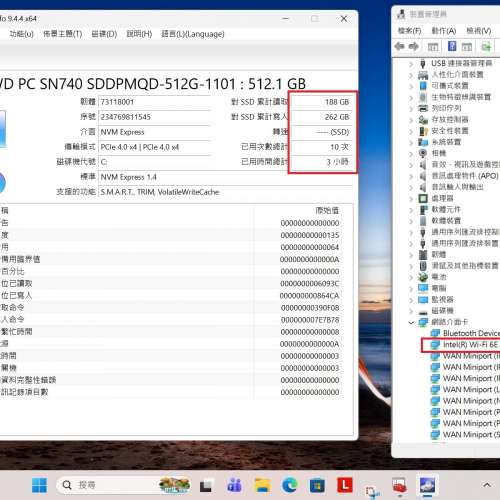Expand the 安全性裝置 node
Screen dimensions: 500x500
click(x=411, y=131)
